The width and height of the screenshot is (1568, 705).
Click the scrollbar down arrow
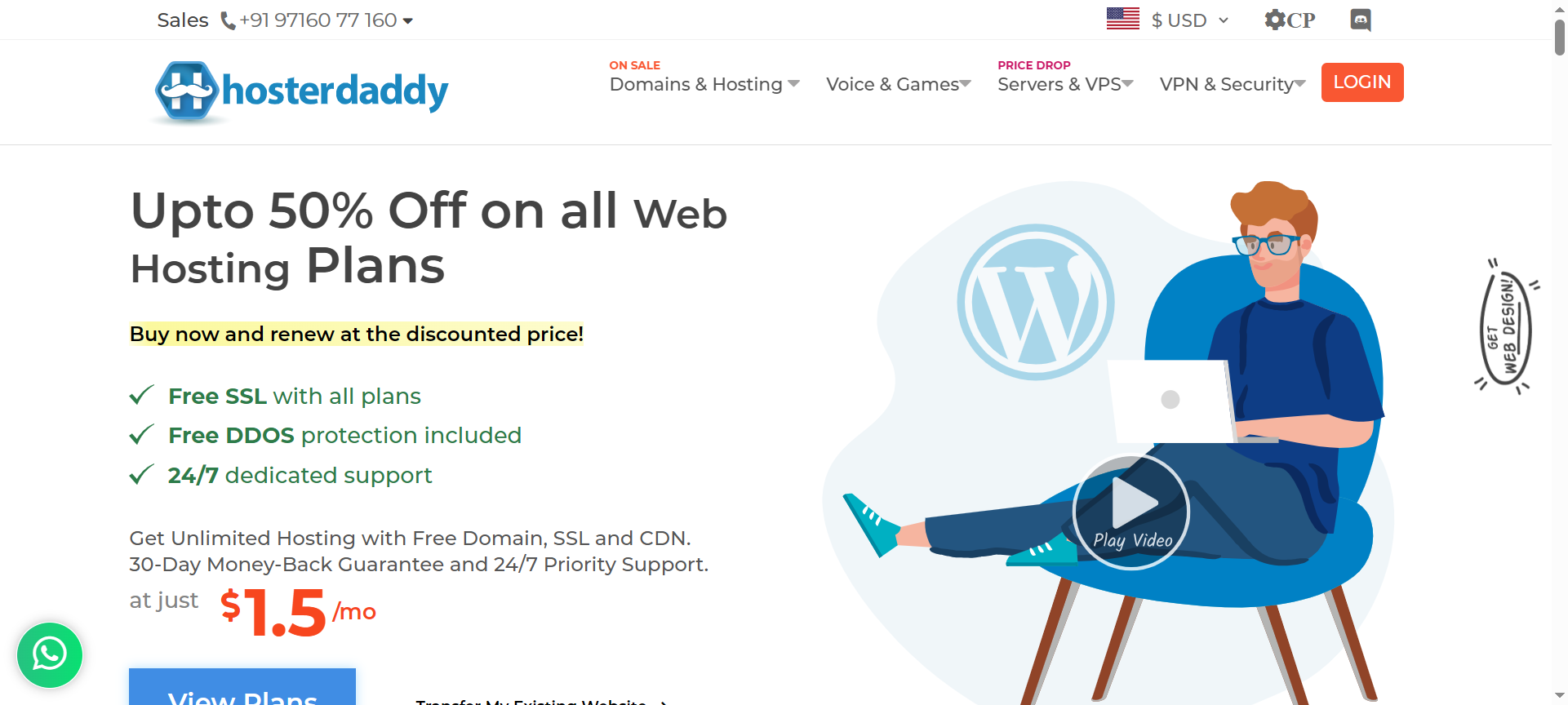click(1560, 696)
